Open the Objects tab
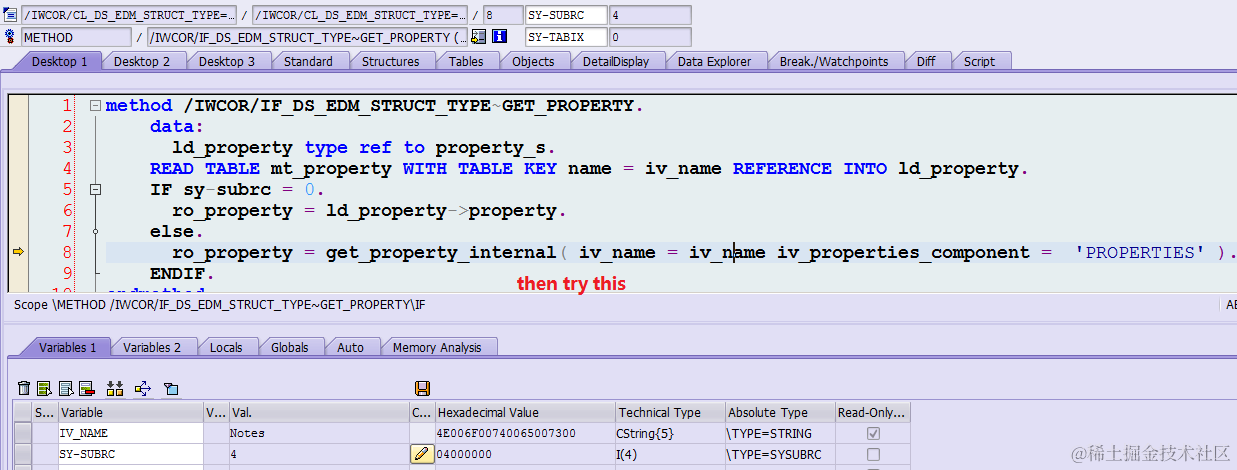Screen dimensions: 1237x470 click(533, 61)
